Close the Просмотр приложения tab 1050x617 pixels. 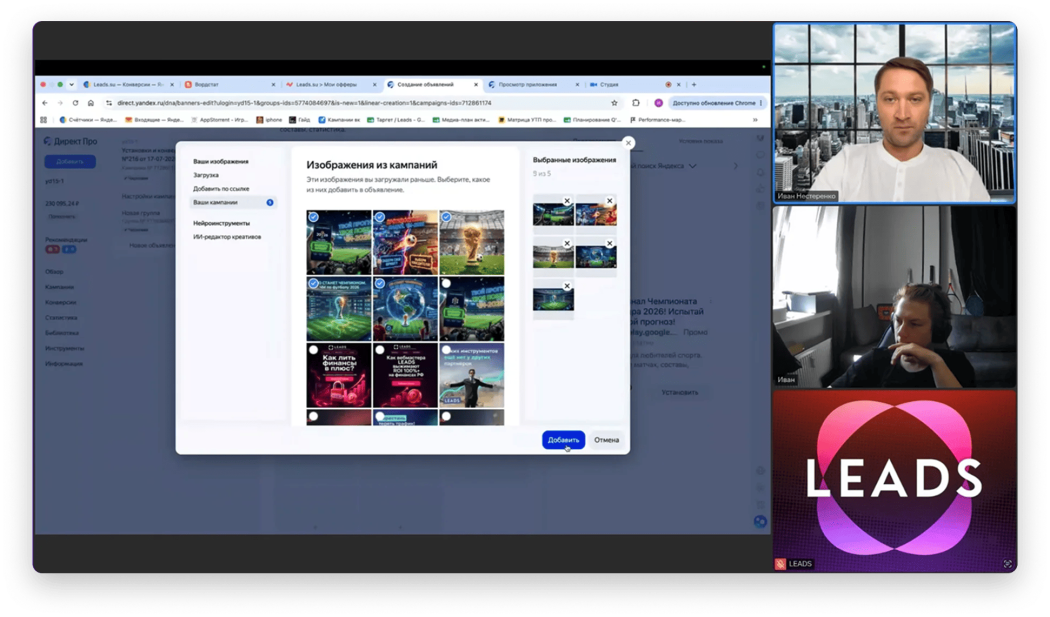pyautogui.click(x=577, y=85)
